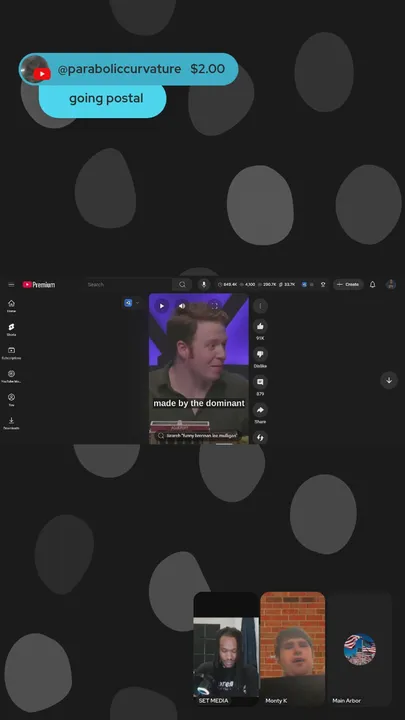
Task: Click the Create button
Action: pyautogui.click(x=349, y=285)
